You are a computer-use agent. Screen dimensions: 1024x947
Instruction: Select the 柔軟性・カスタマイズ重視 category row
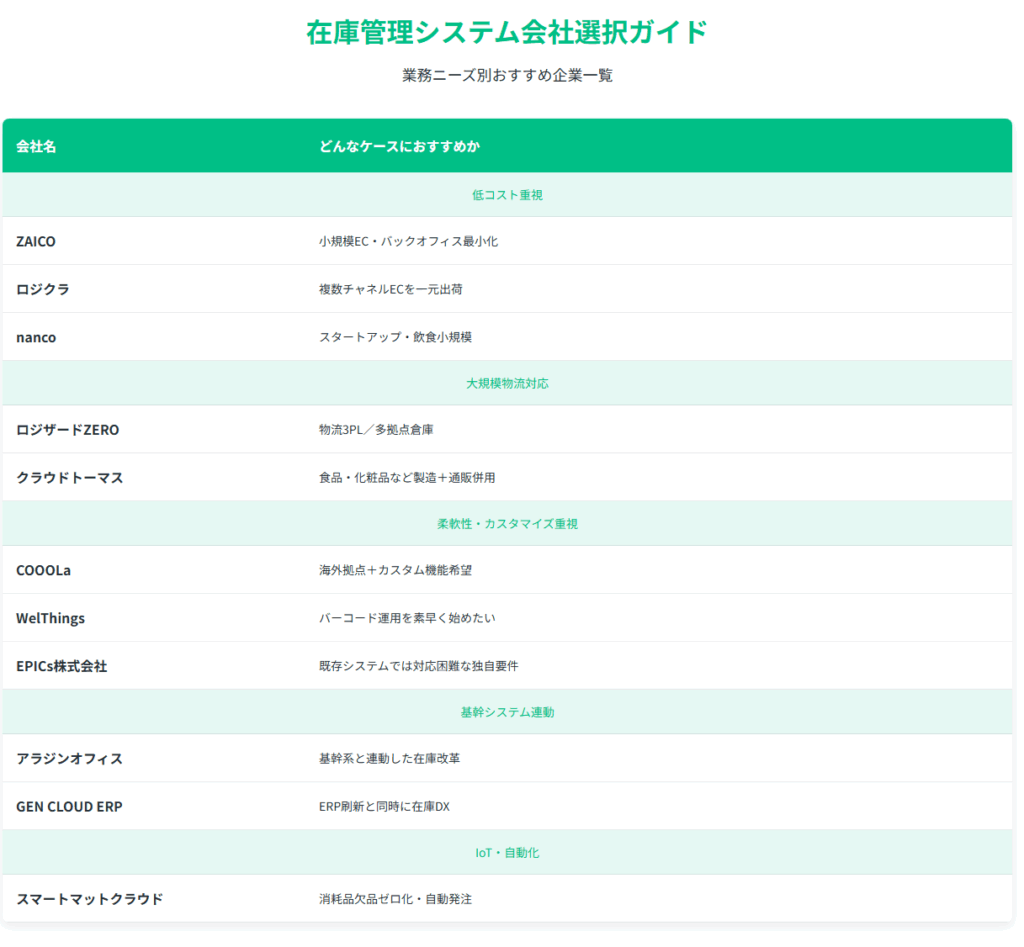507,523
